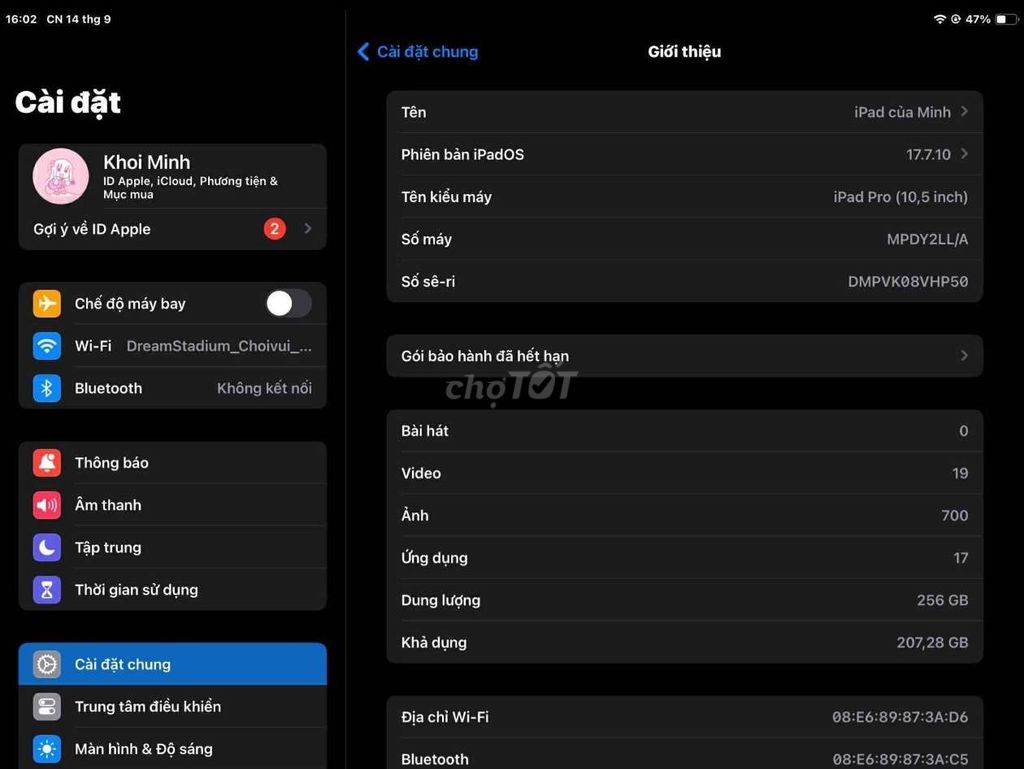Tap model name iPad Pro (10,5 inch)
Viewport: 1024px width, 769px height.
point(900,196)
